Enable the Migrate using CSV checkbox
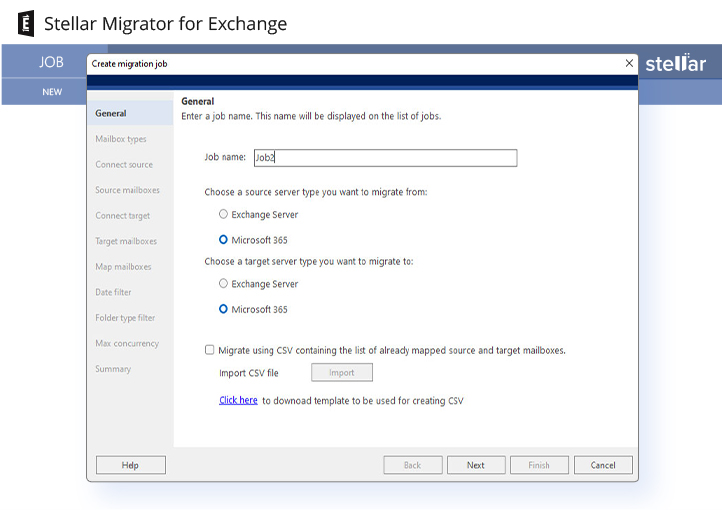The image size is (722, 510). point(210,350)
